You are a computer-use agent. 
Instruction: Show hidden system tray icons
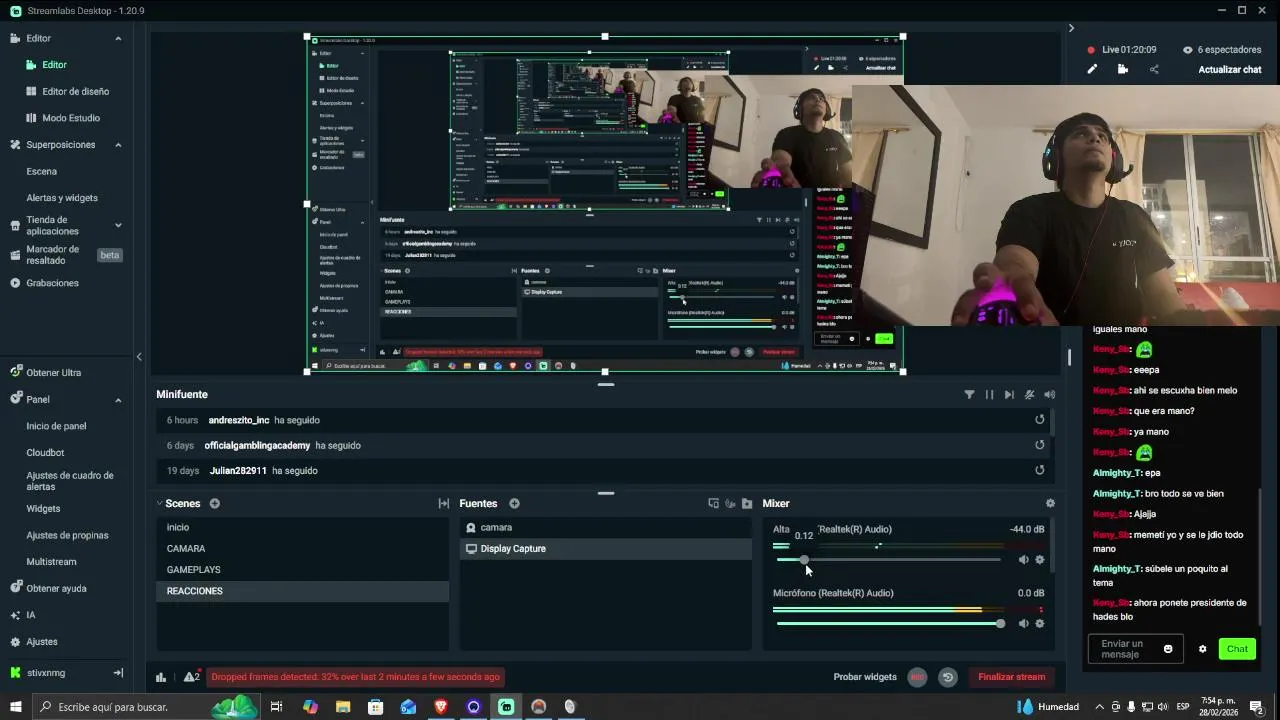click(x=1100, y=707)
